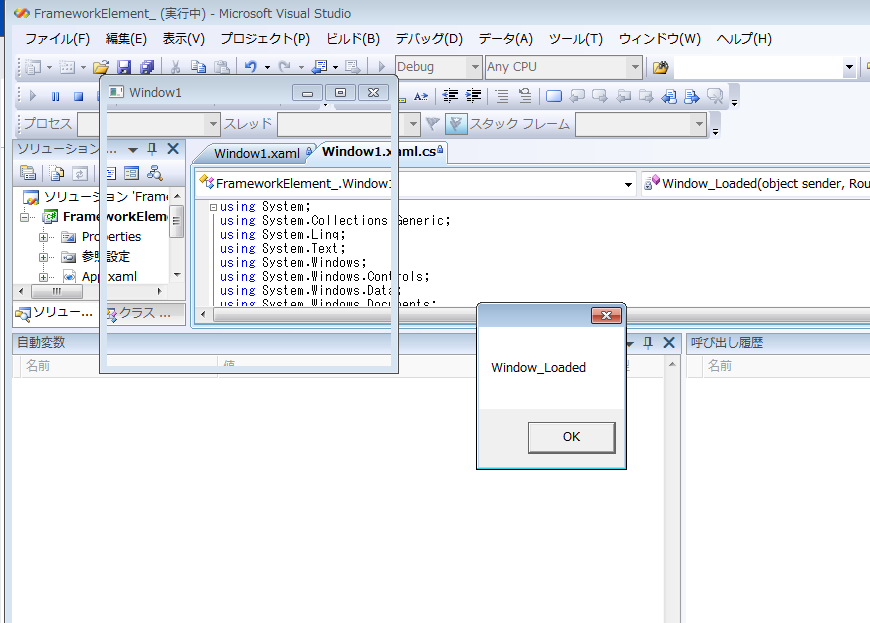
Task: Click the Increase Indent icon
Action: coord(473,96)
